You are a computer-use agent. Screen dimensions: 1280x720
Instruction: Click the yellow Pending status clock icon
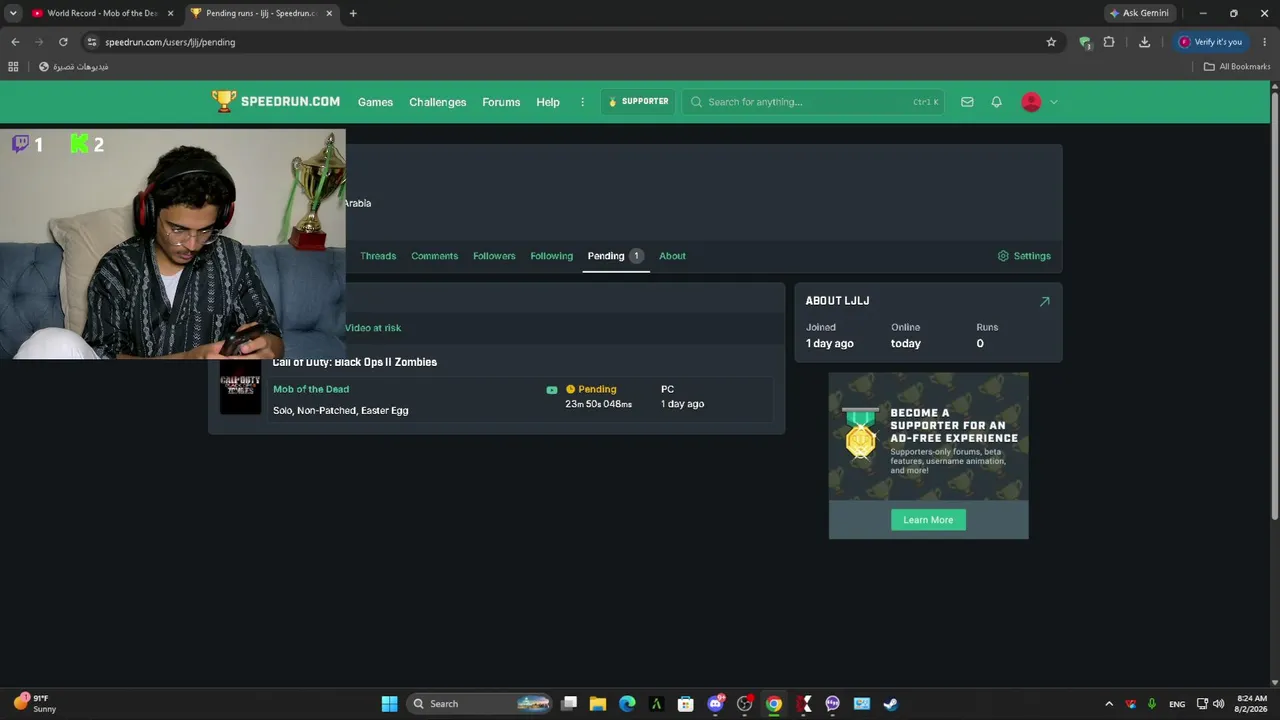pyautogui.click(x=571, y=389)
